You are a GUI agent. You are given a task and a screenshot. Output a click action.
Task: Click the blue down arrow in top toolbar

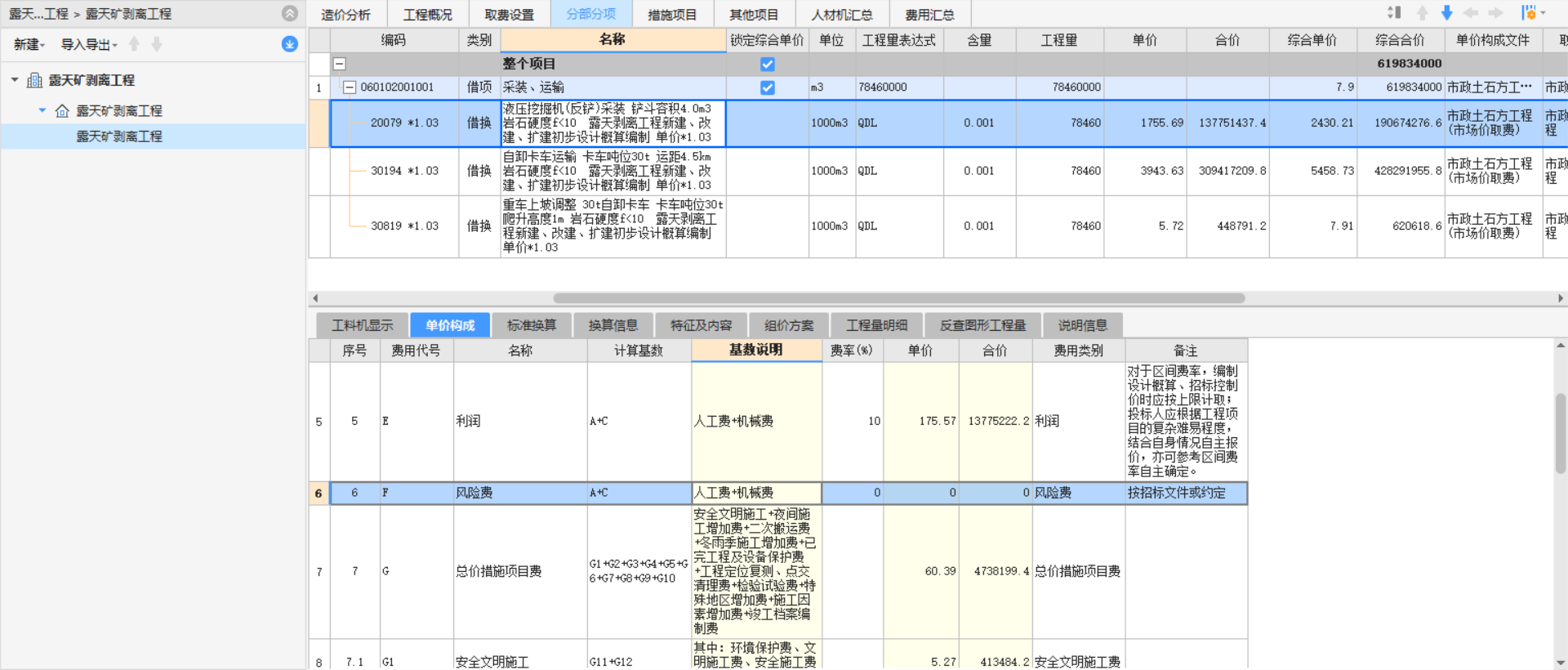(x=1446, y=13)
